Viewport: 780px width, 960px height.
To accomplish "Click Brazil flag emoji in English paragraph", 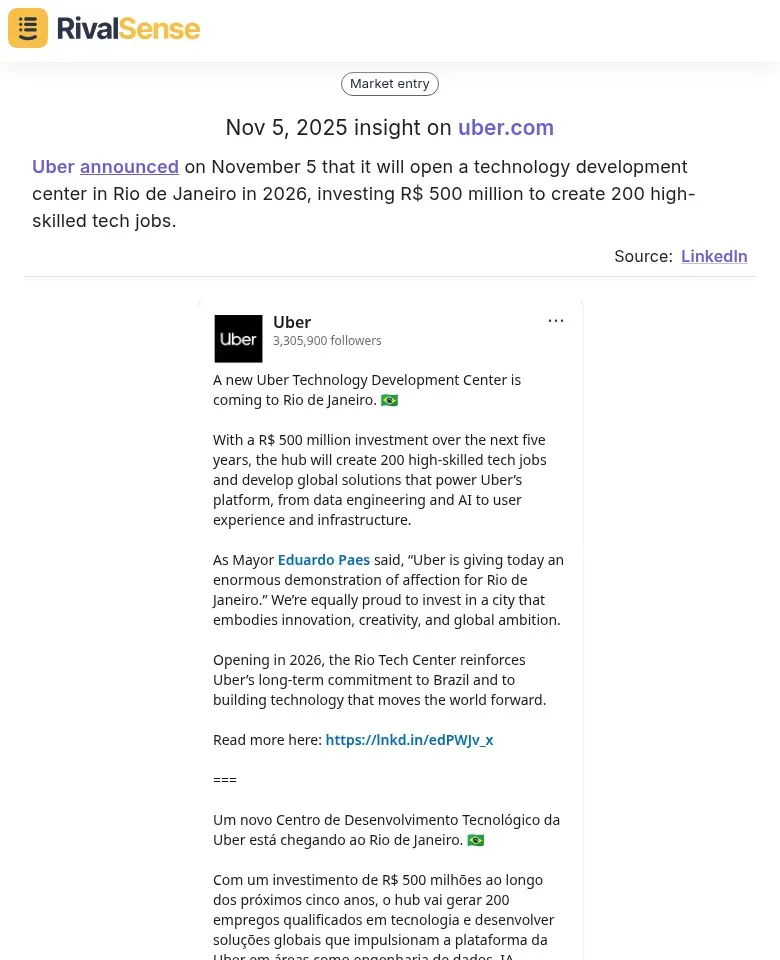I will 389,400.
